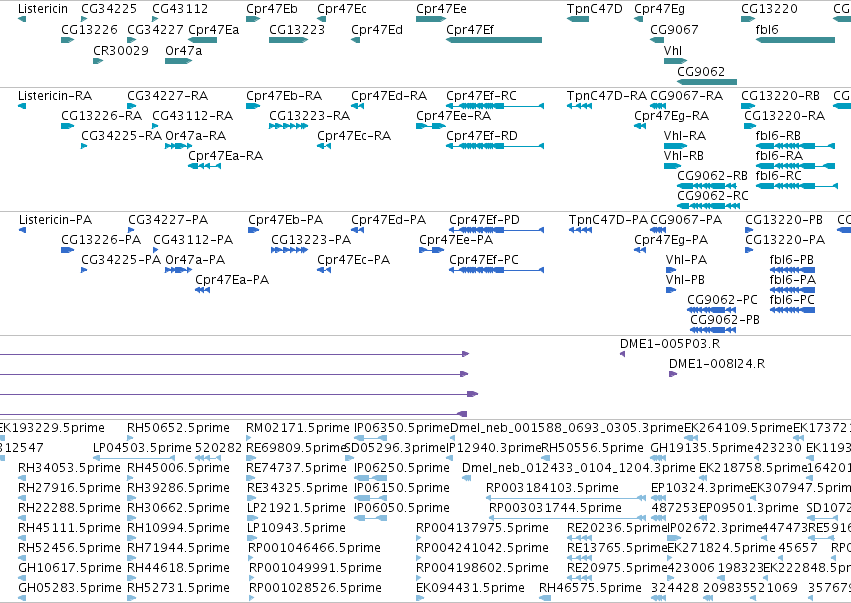Select the Cpr47Eg-RA transcript label
Screen dimensions: 851x603
(x=671, y=116)
